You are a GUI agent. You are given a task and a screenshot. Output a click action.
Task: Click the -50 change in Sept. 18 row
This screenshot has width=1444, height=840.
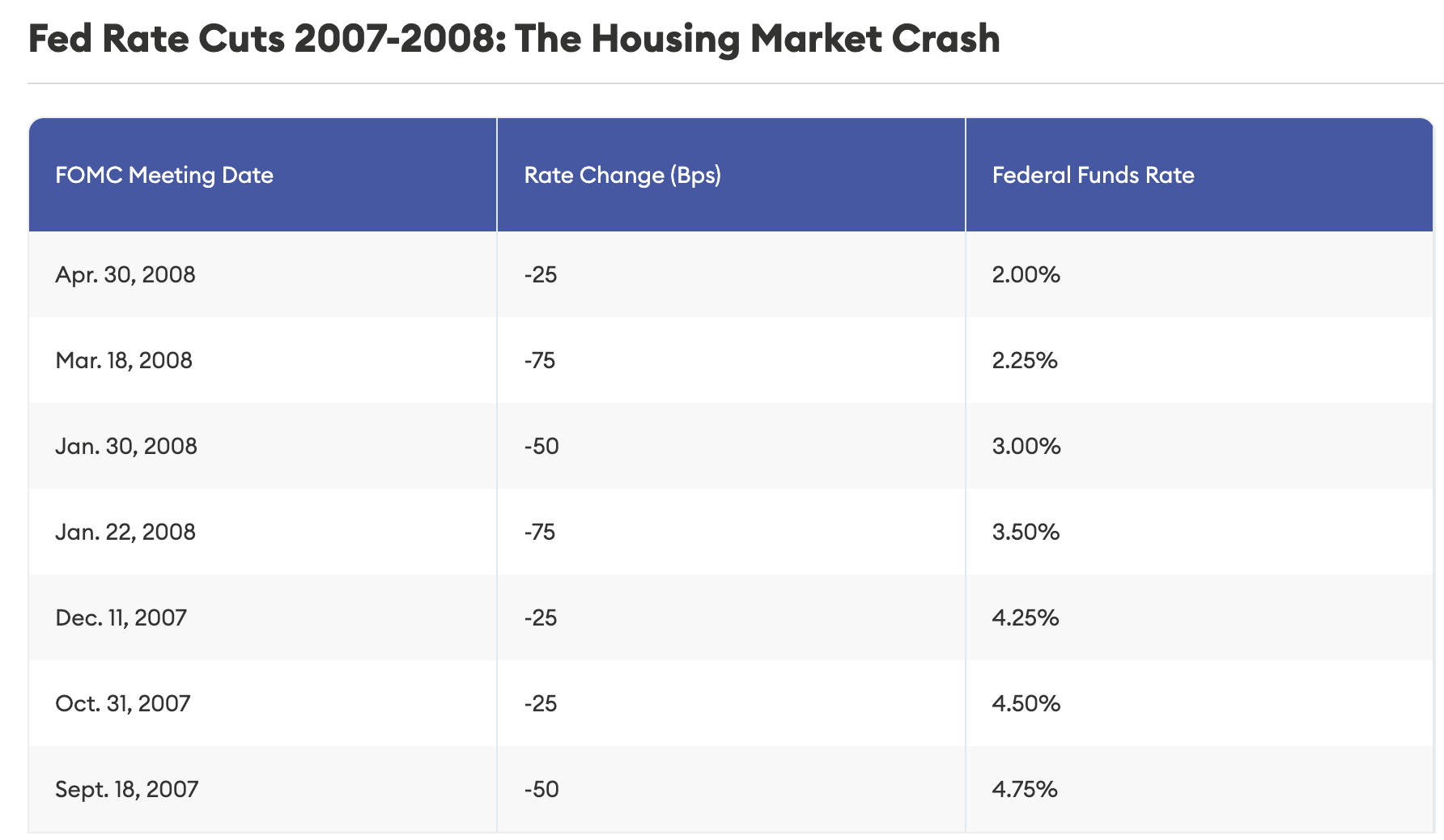541,789
